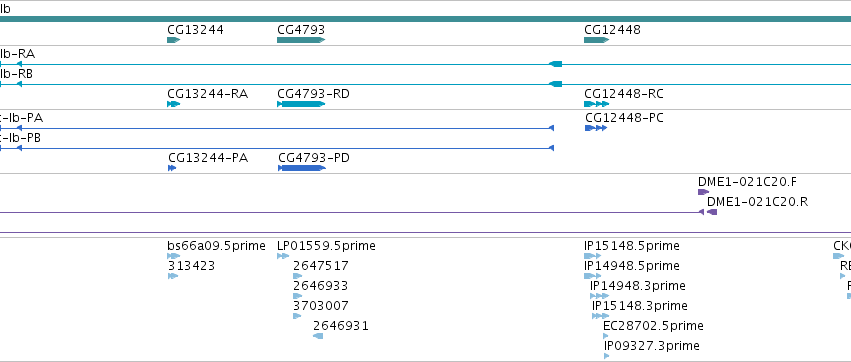The height and width of the screenshot is (362, 851).
Task: Select the CG12448 gene arrow glyph
Action: pyautogui.click(x=596, y=40)
